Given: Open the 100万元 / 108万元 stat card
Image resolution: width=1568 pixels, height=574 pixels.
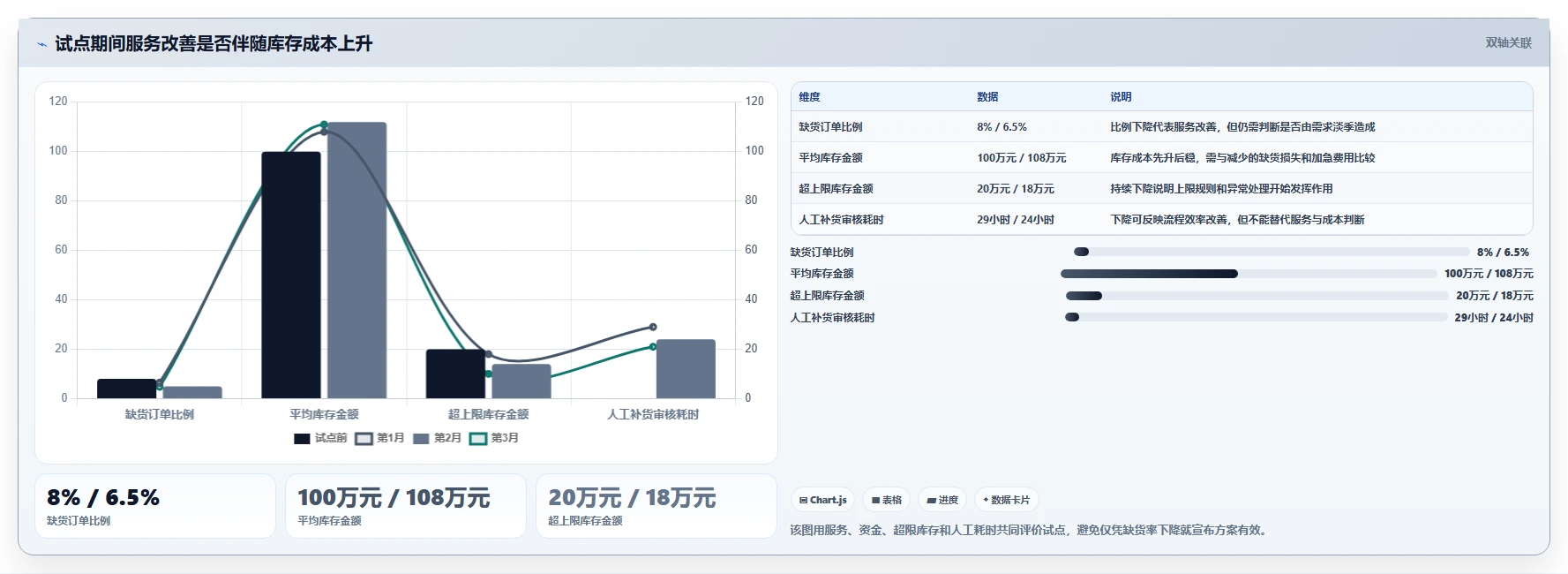Looking at the screenshot, I should [406, 506].
